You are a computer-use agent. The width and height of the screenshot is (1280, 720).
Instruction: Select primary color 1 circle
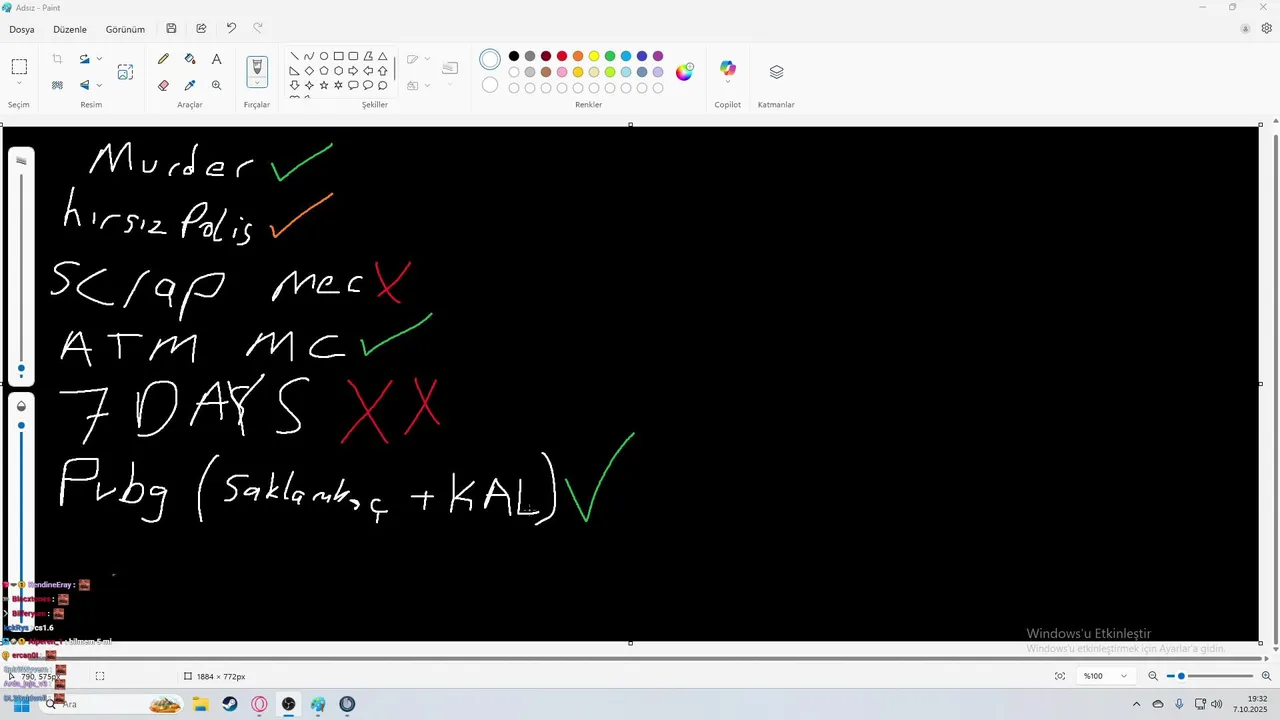(490, 60)
